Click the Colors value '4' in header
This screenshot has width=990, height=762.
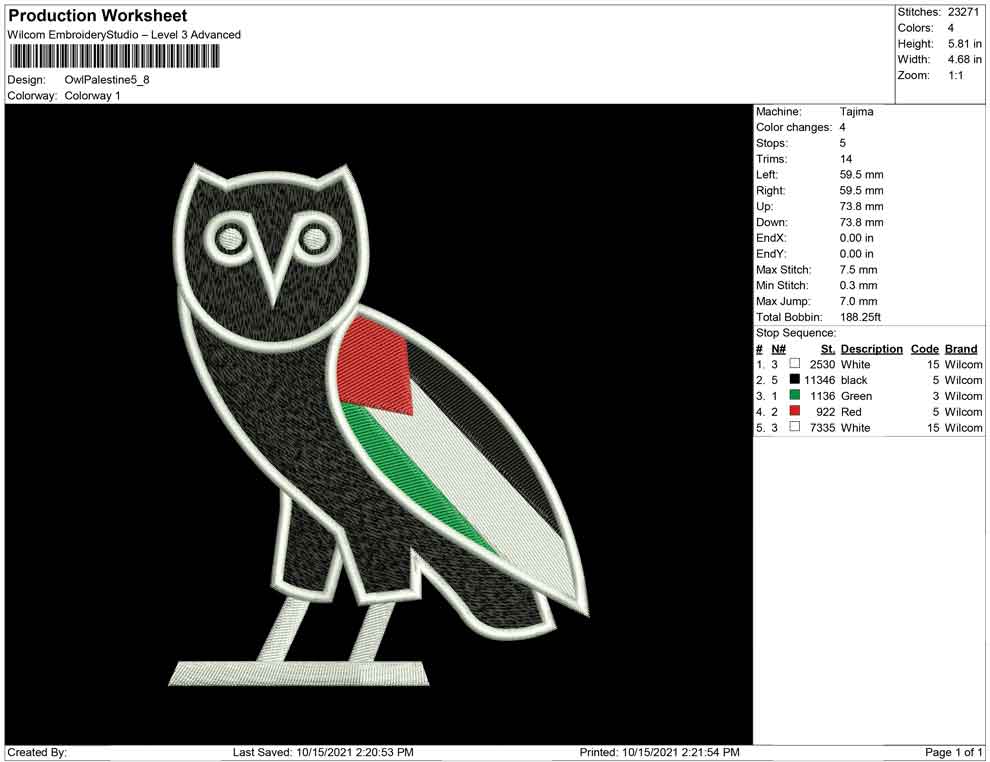pos(950,28)
